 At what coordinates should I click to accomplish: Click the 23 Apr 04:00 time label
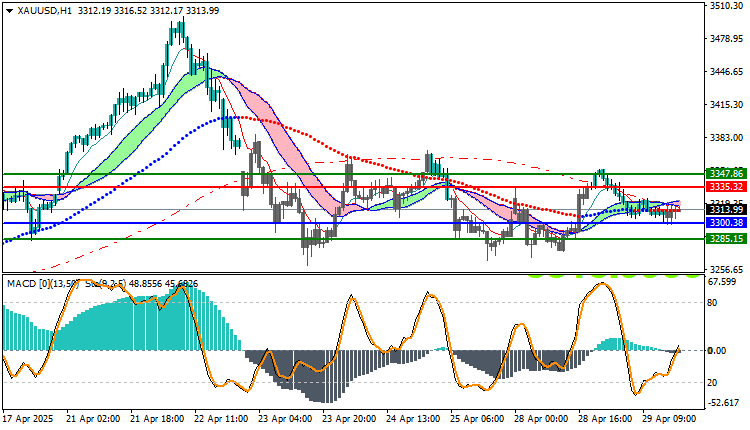tap(286, 419)
